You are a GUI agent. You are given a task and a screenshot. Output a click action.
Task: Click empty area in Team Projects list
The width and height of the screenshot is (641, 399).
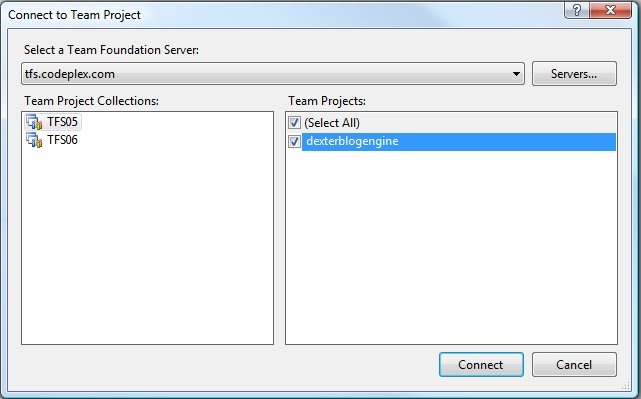click(451, 245)
